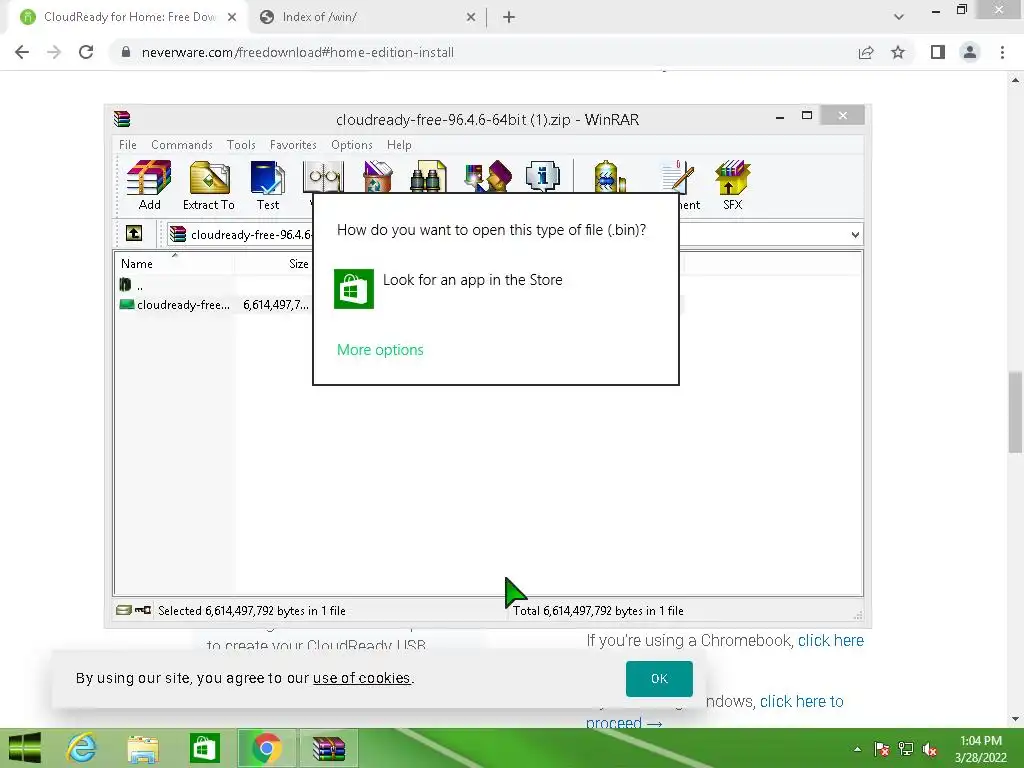
Task: Click the taskbar clock showing 1:04 PM
Action: click(x=980, y=749)
